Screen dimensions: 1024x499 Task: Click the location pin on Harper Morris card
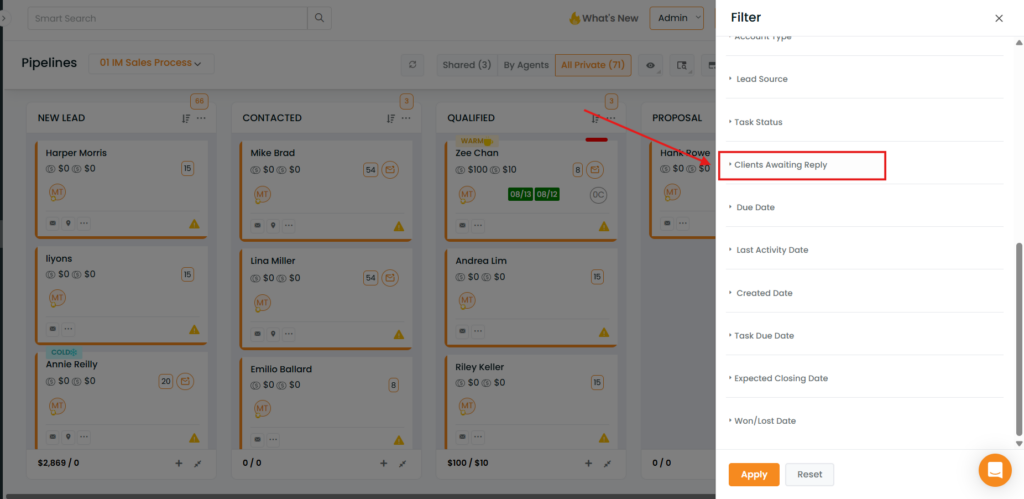pos(68,223)
